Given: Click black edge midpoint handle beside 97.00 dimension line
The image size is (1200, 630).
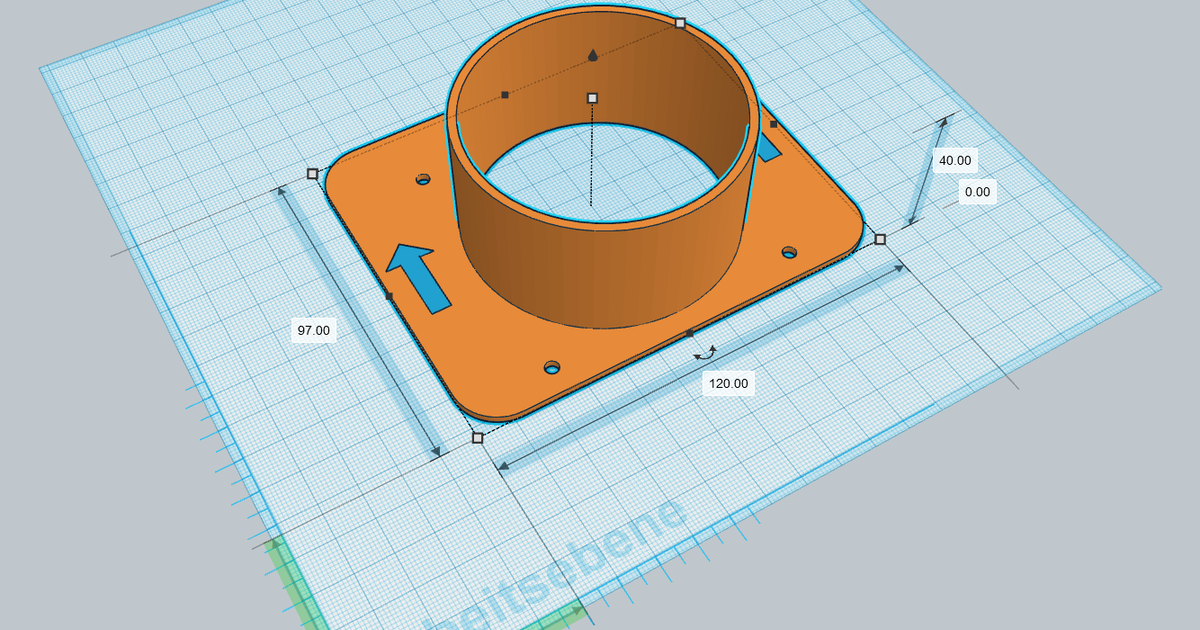Looking at the screenshot, I should pyautogui.click(x=390, y=297).
